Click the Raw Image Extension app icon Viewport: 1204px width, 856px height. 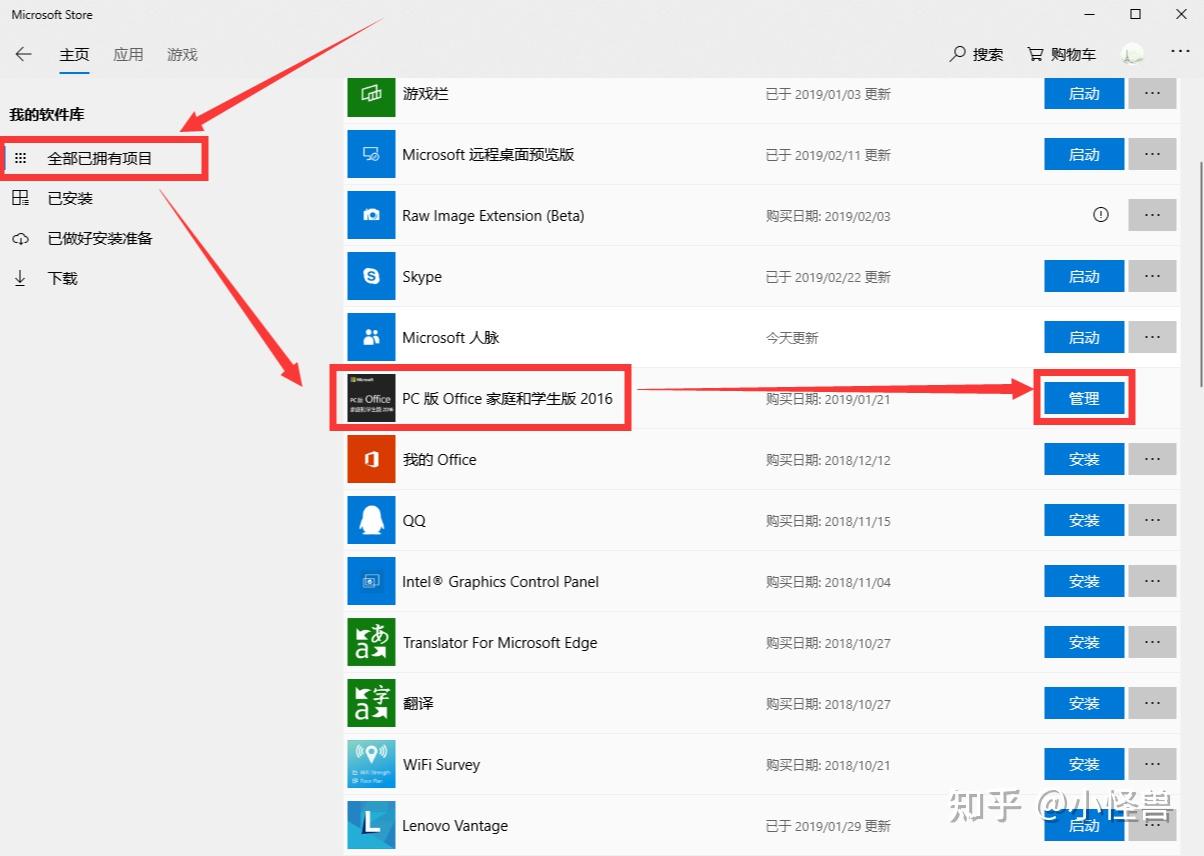coord(372,216)
